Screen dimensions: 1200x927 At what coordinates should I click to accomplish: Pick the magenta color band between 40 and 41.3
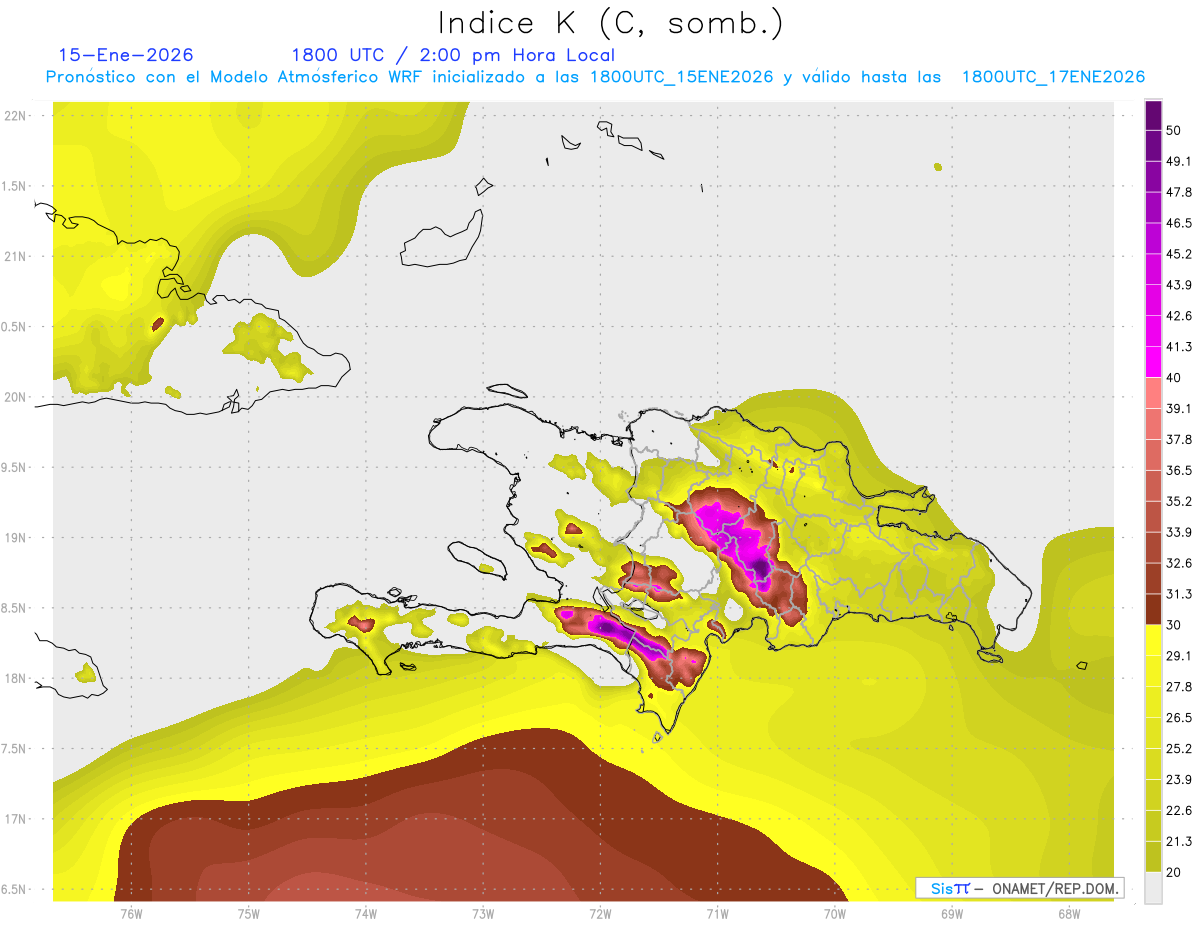[x=1153, y=362]
